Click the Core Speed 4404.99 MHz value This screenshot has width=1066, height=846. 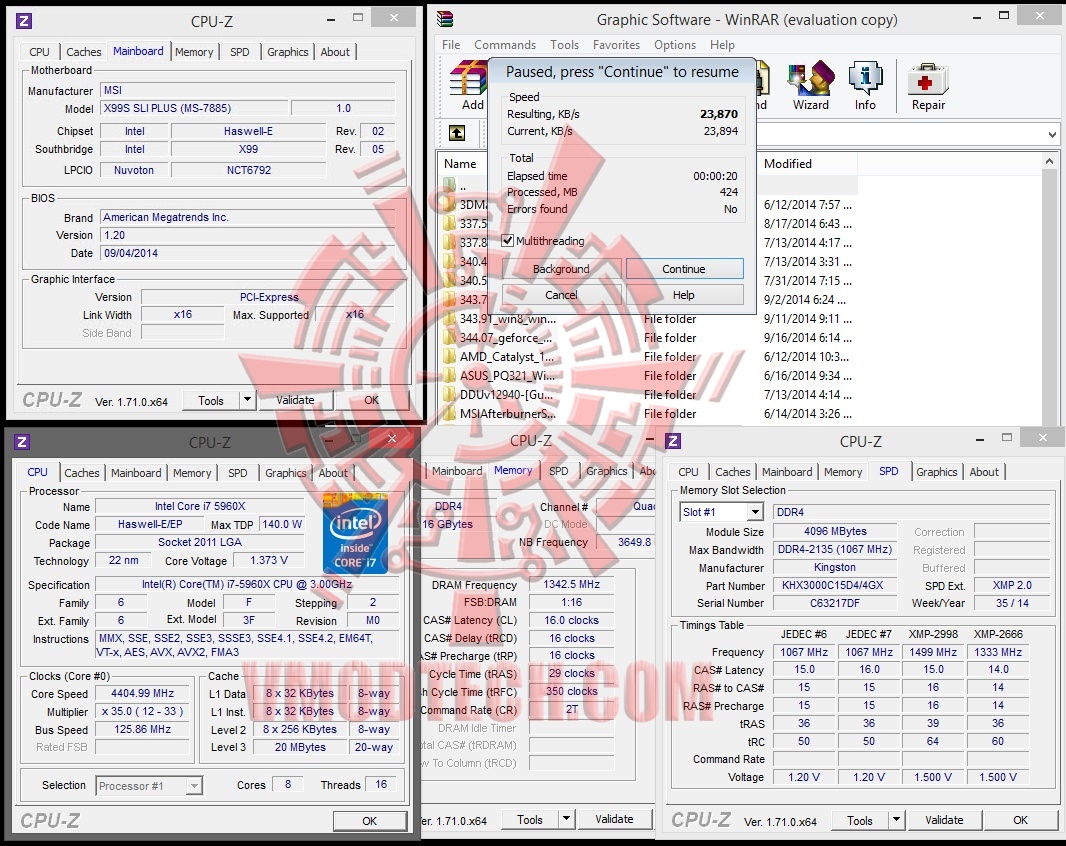coord(142,693)
